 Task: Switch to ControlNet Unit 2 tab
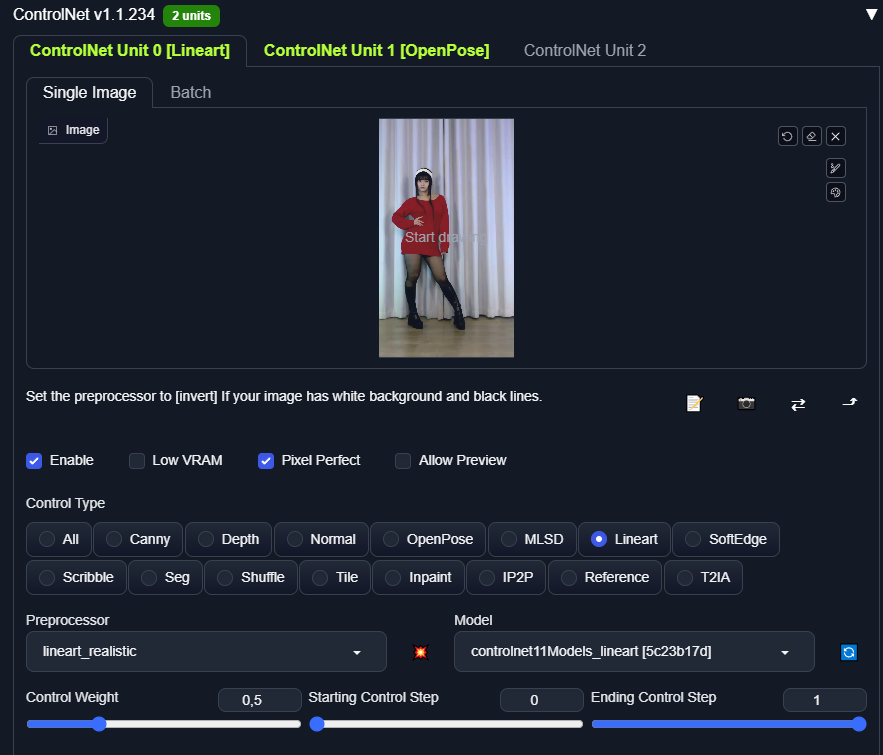pos(585,51)
